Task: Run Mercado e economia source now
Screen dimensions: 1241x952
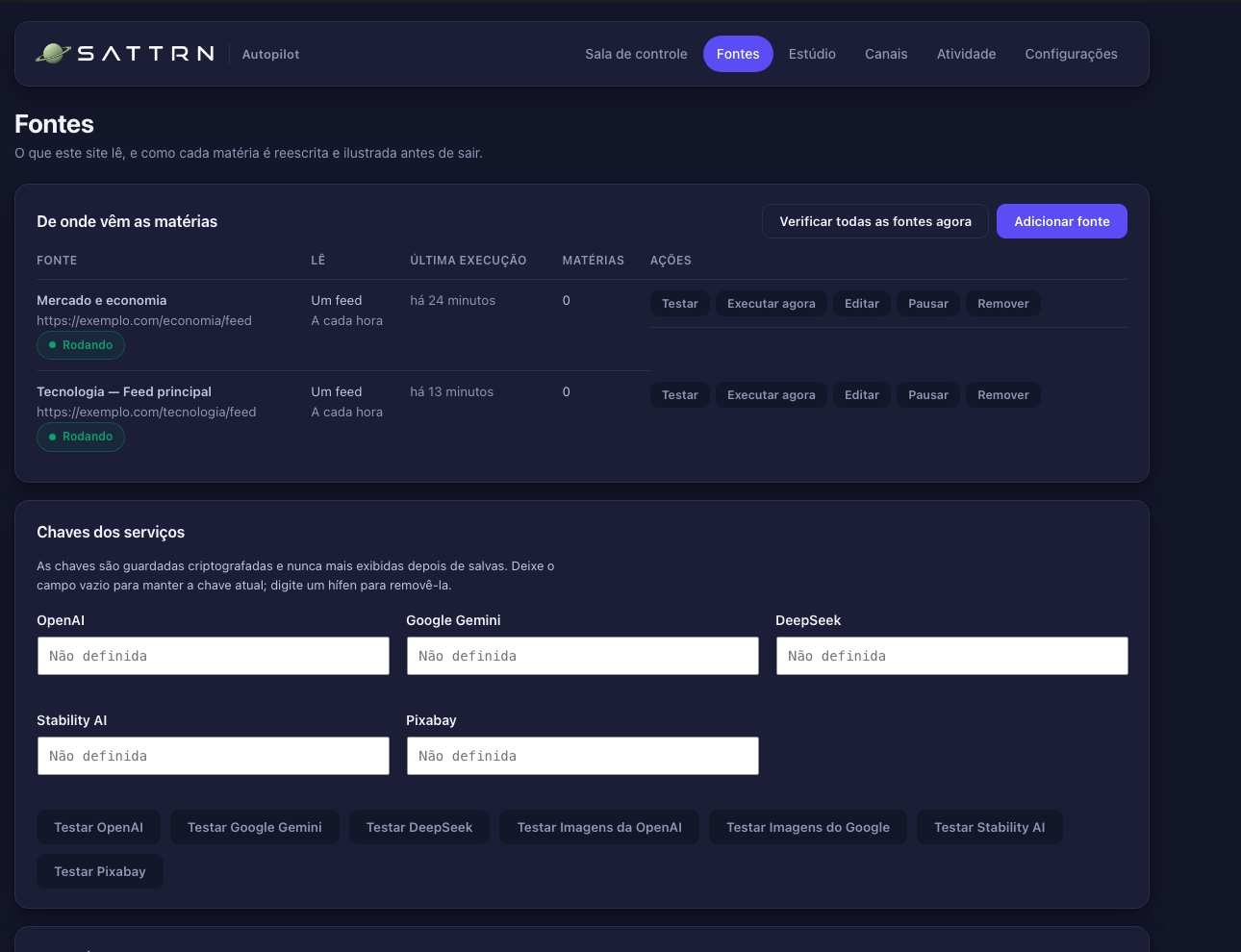Action: coord(772,304)
